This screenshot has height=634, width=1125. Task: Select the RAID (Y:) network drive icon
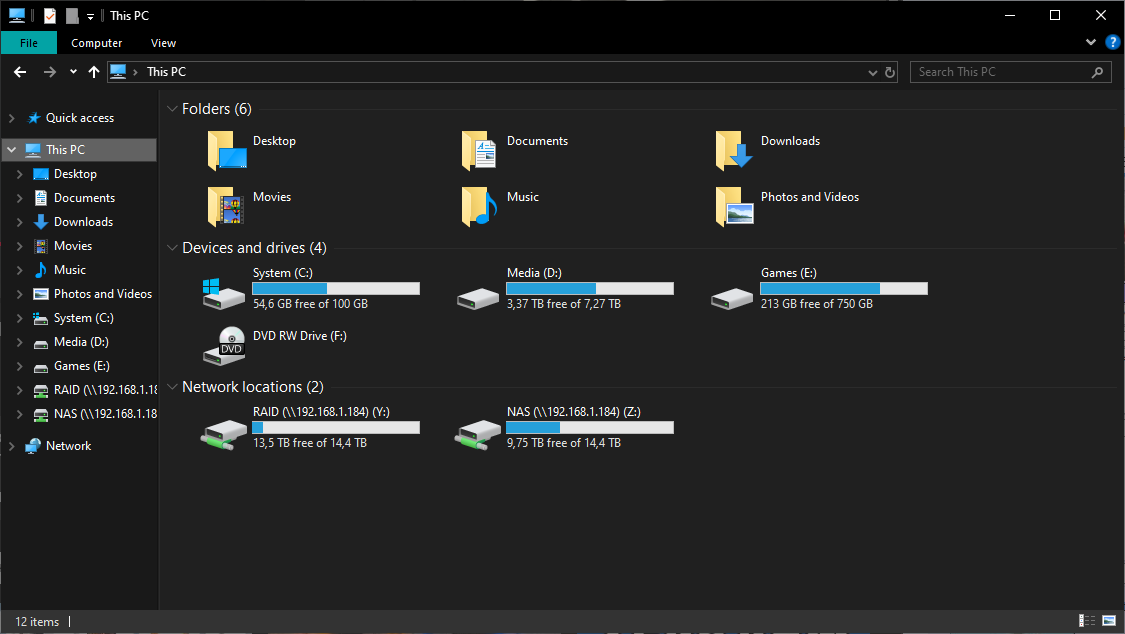pyautogui.click(x=224, y=435)
